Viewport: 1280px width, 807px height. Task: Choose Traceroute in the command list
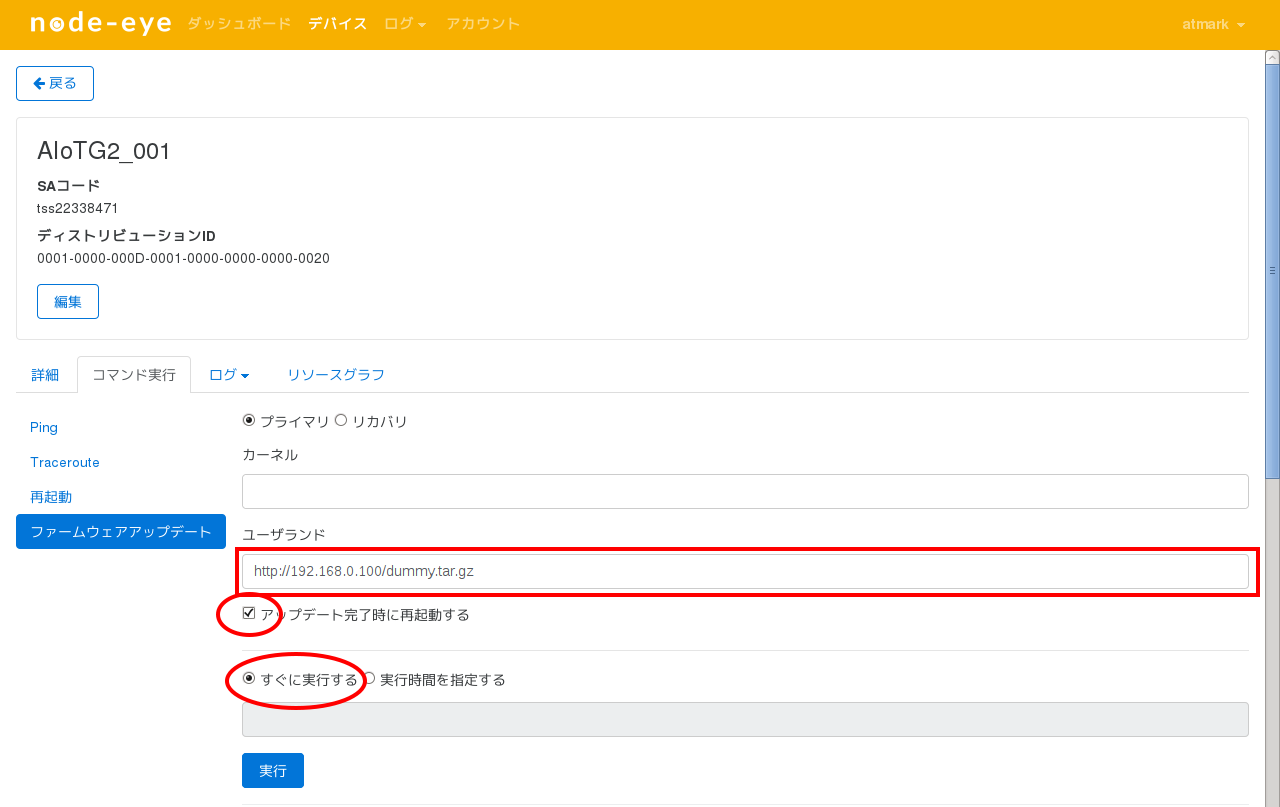[65, 462]
